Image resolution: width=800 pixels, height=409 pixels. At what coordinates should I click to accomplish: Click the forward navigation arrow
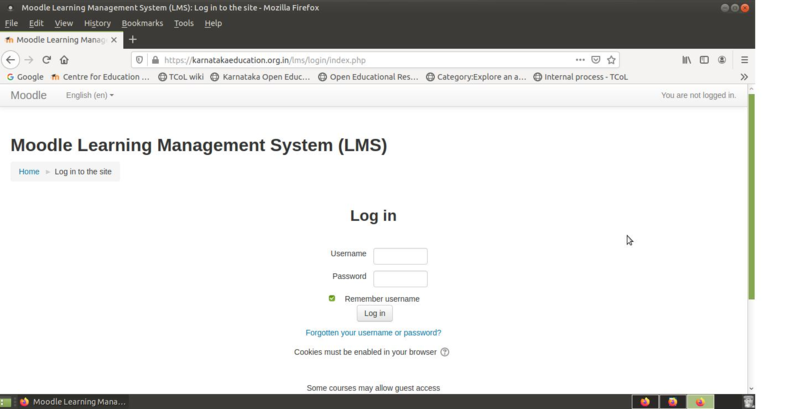(x=29, y=60)
